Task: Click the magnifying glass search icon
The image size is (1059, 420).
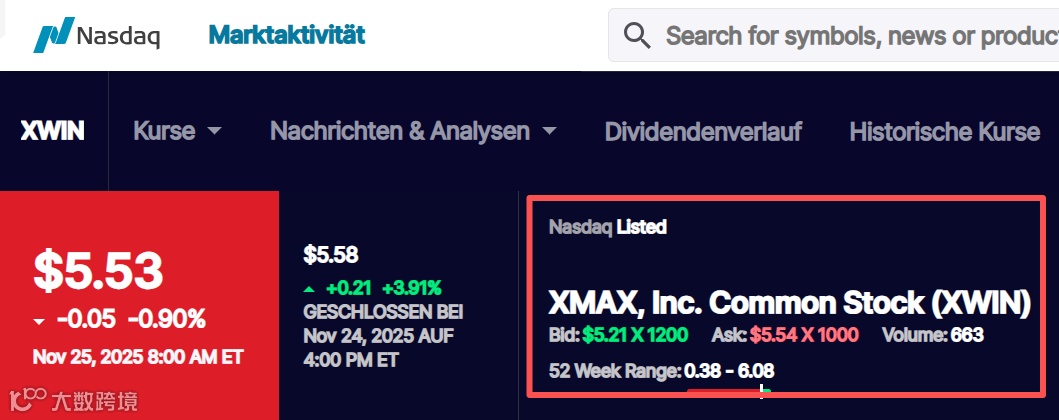Action: 637,36
